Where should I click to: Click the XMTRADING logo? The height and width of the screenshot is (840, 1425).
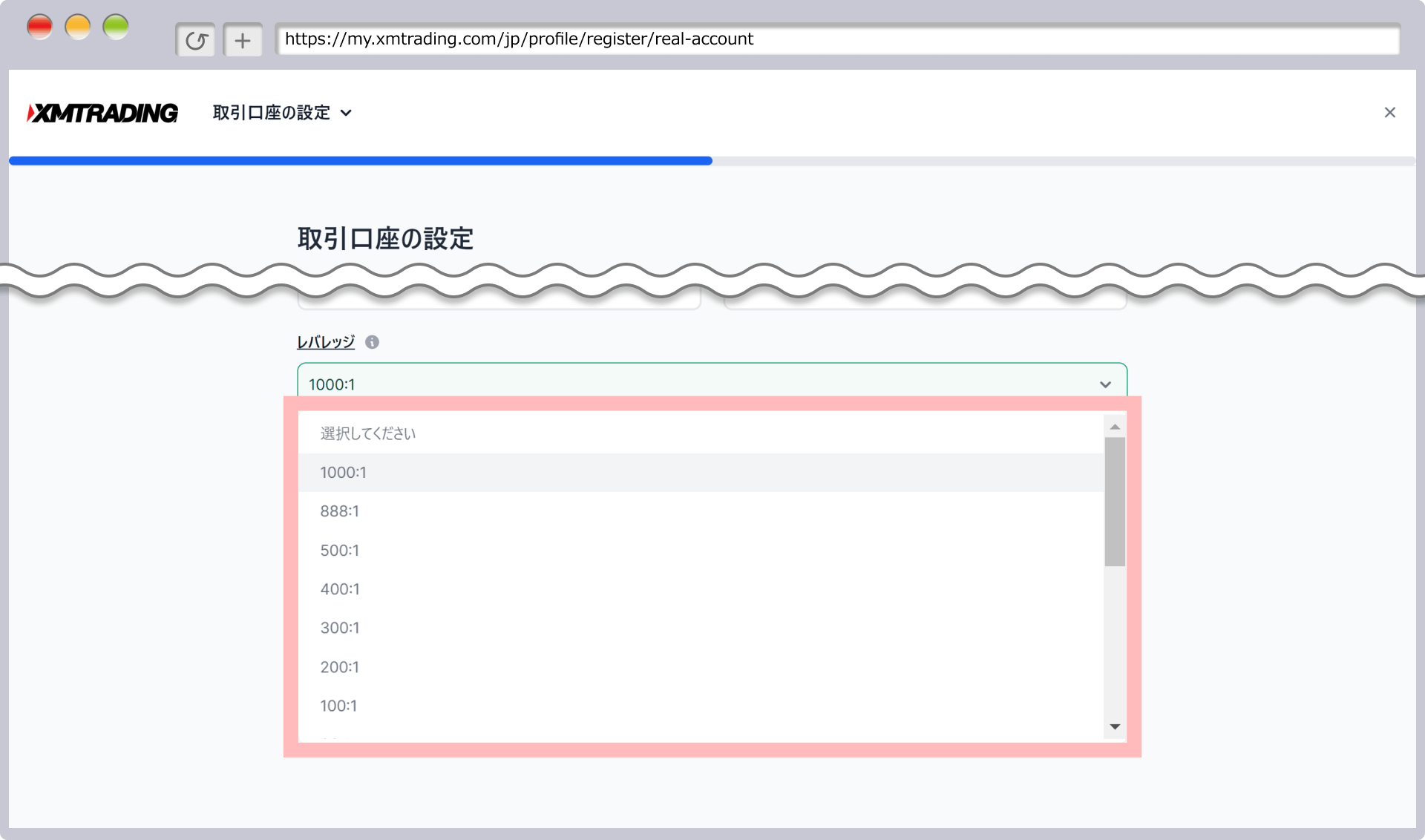click(x=102, y=113)
